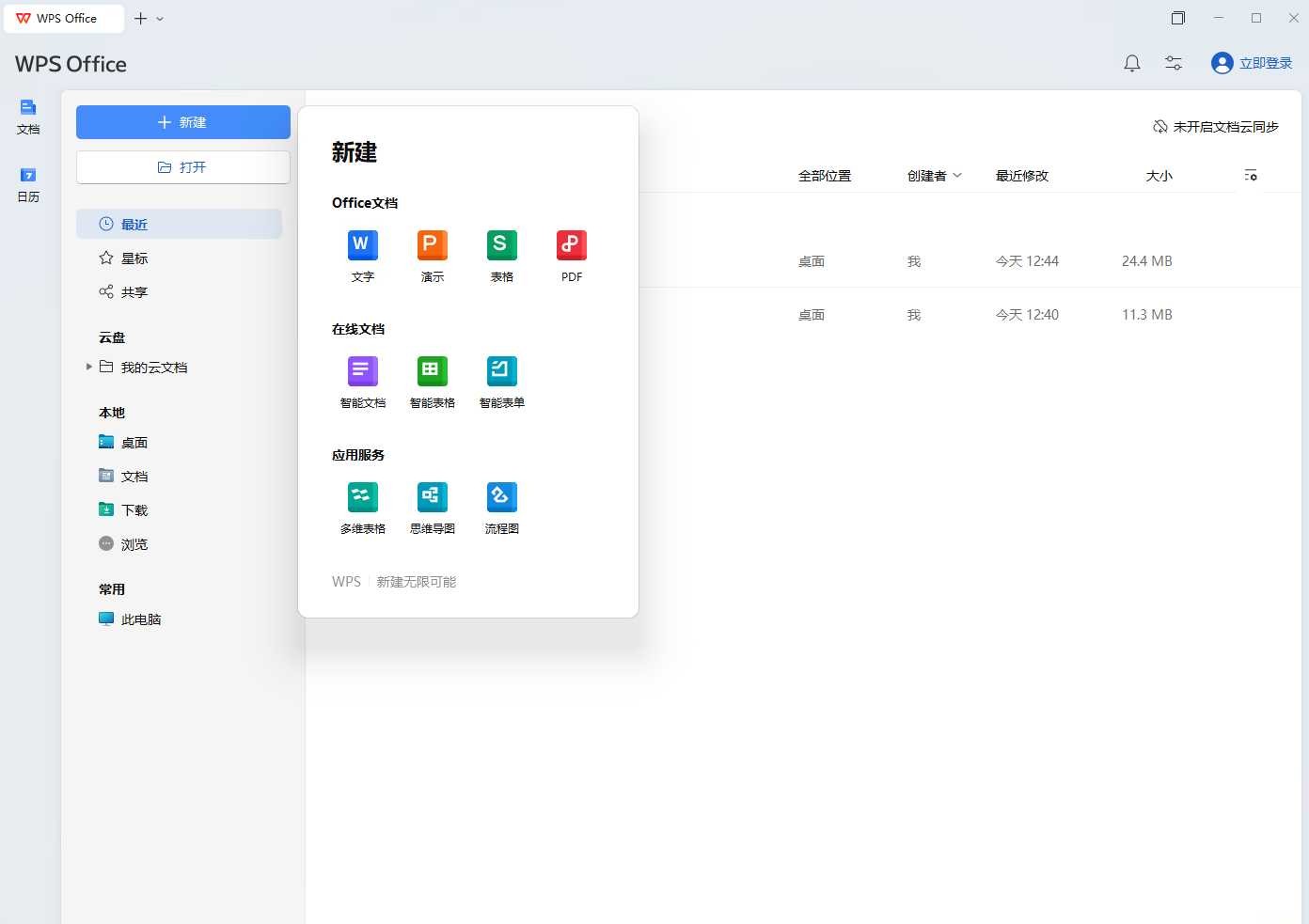Create a new 表格 spreadsheet
The image size is (1309, 924).
click(x=502, y=256)
